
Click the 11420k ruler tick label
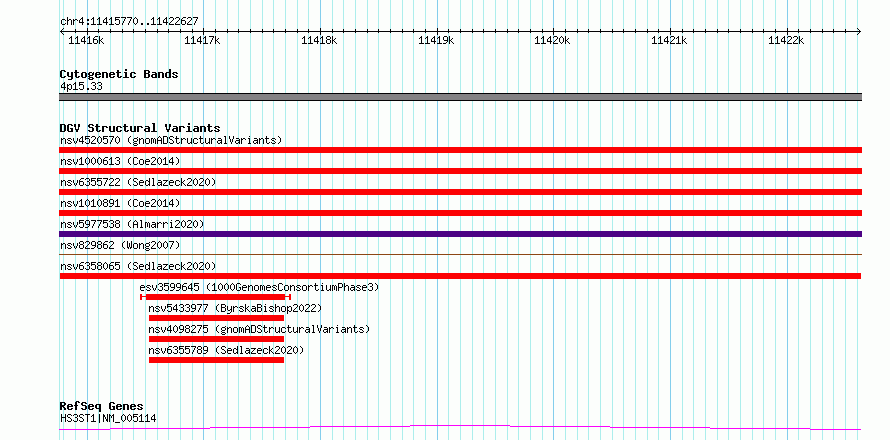point(553,40)
